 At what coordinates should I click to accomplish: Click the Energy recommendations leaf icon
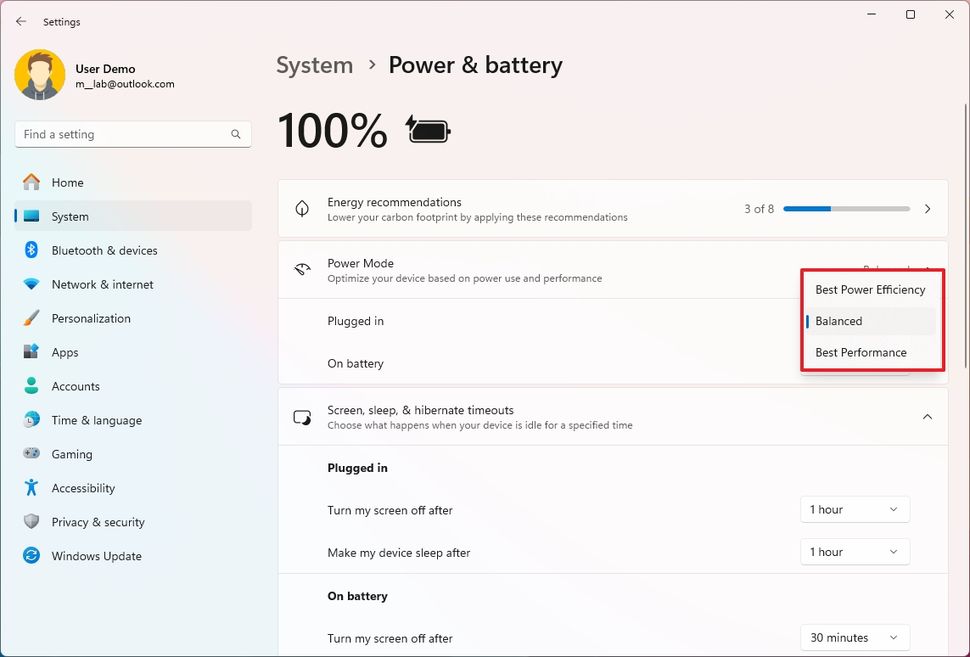[x=301, y=208]
